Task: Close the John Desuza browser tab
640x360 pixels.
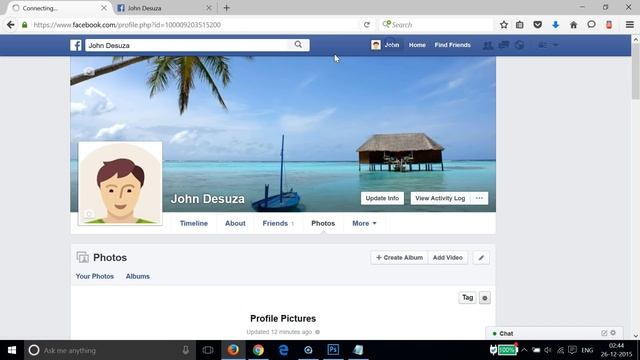Action: pyautogui.click(x=209, y=8)
